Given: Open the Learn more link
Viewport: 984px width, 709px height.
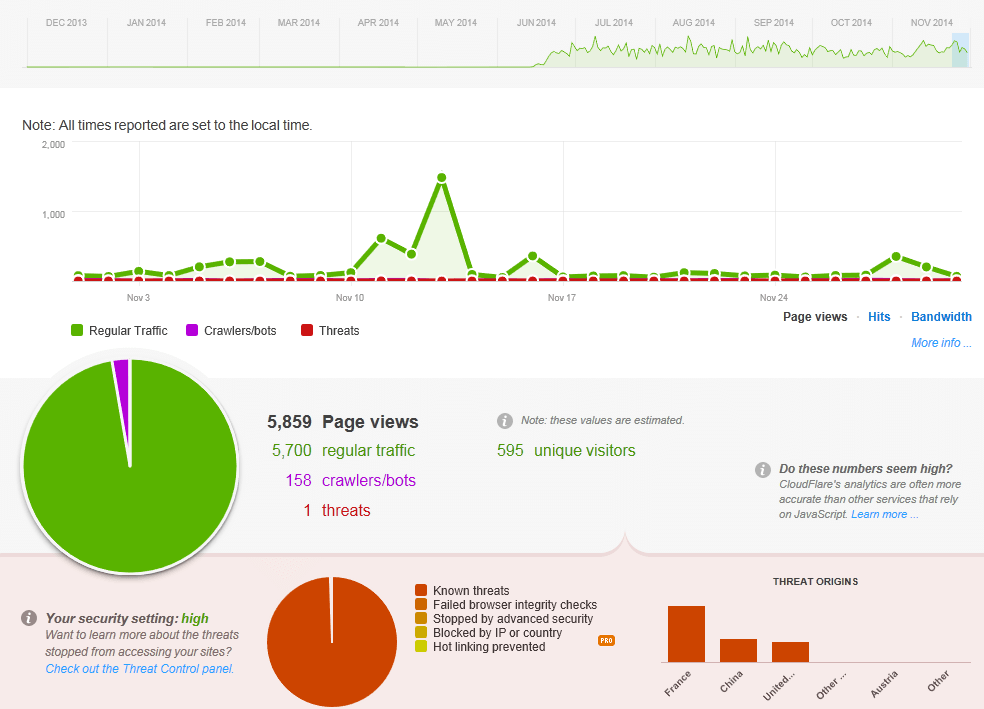Looking at the screenshot, I should pos(884,514).
